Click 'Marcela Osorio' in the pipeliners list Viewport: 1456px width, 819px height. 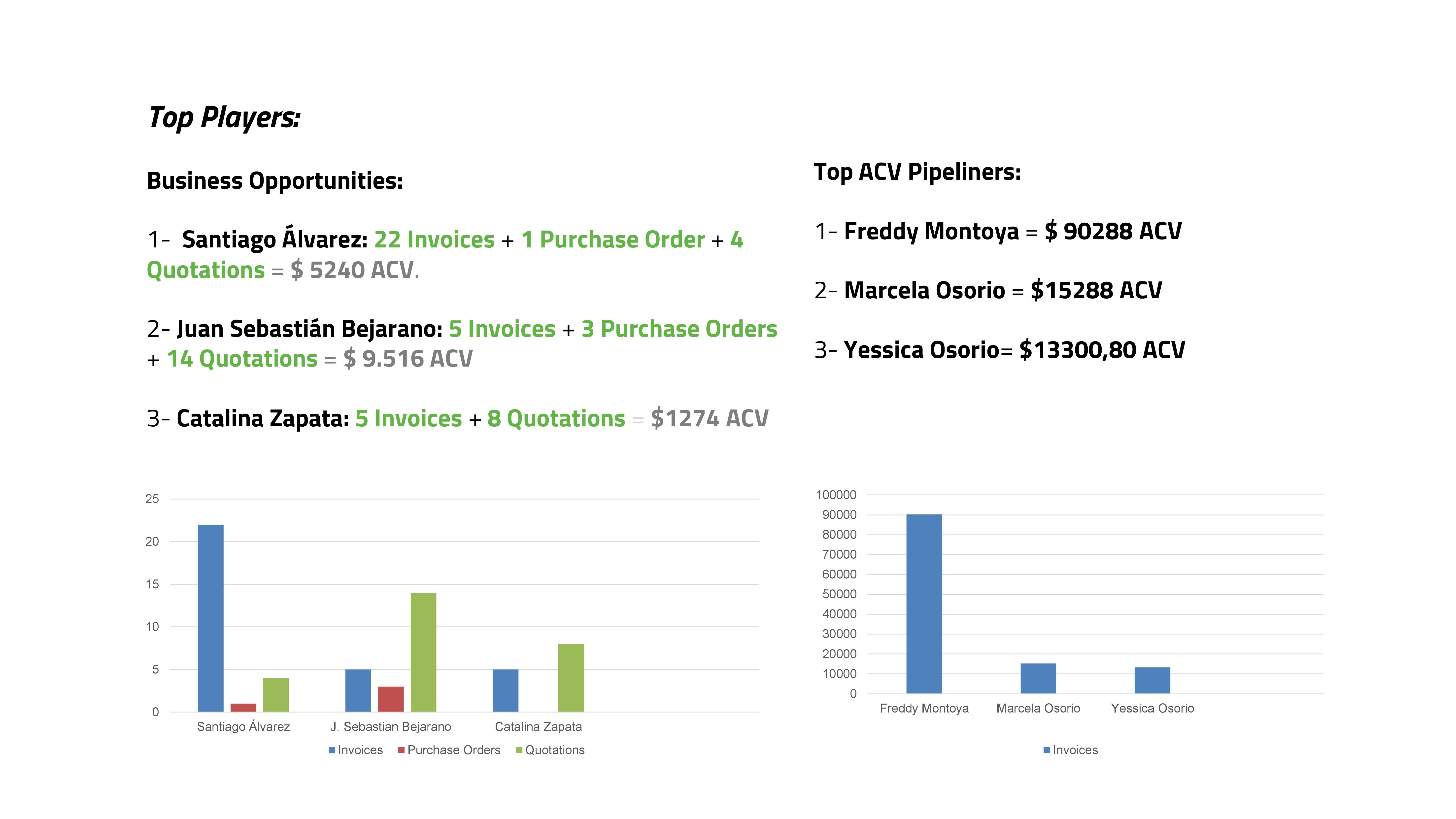pyautogui.click(x=925, y=291)
